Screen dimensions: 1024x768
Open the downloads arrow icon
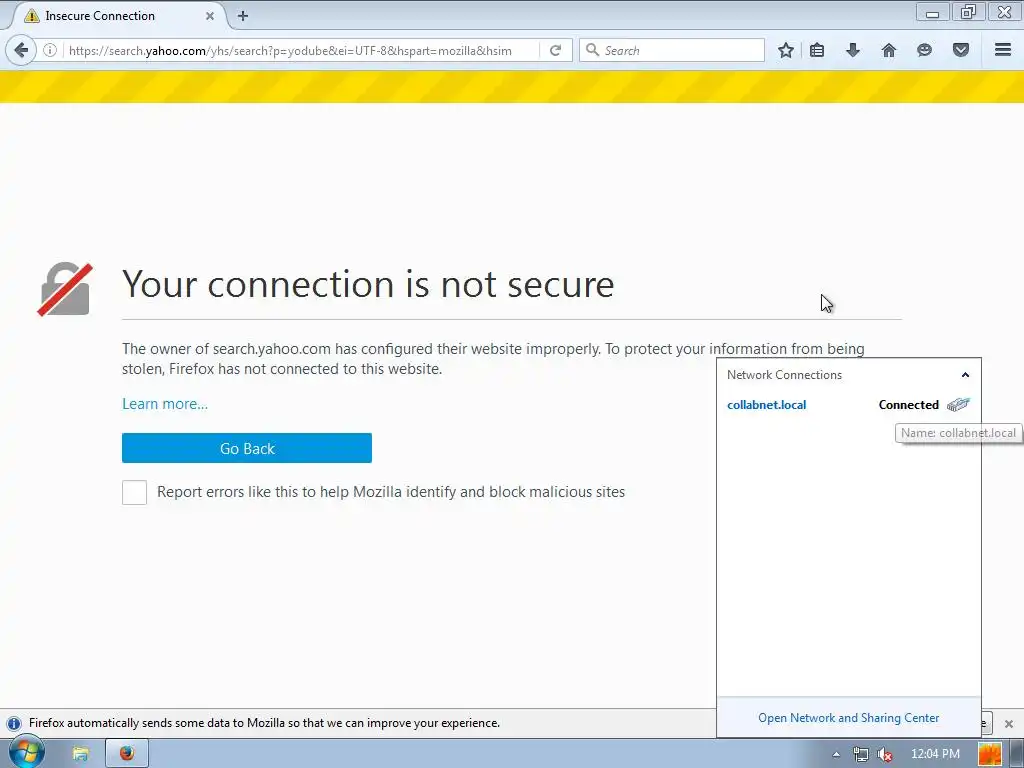[852, 50]
